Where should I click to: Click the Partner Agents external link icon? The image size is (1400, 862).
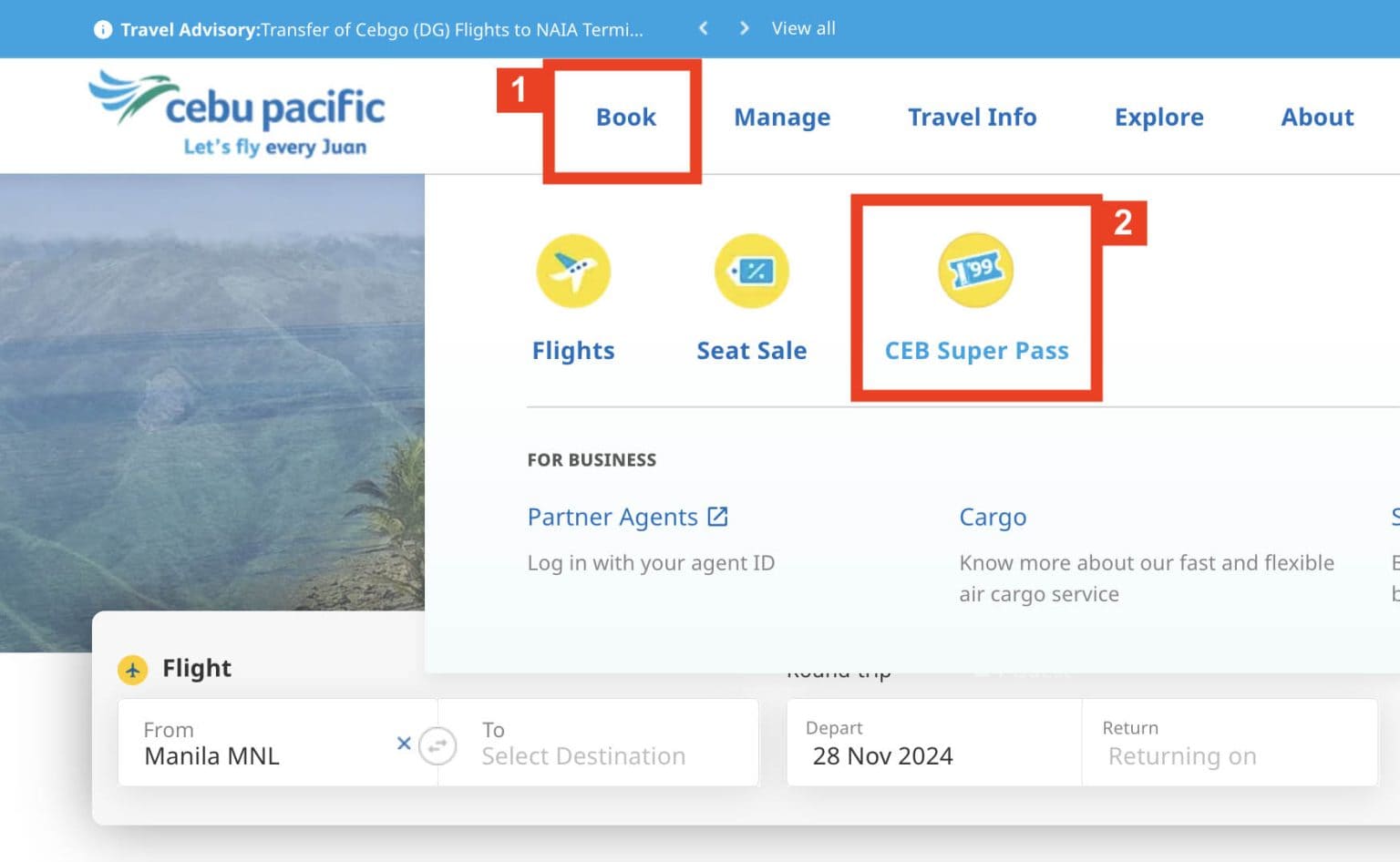[718, 517]
